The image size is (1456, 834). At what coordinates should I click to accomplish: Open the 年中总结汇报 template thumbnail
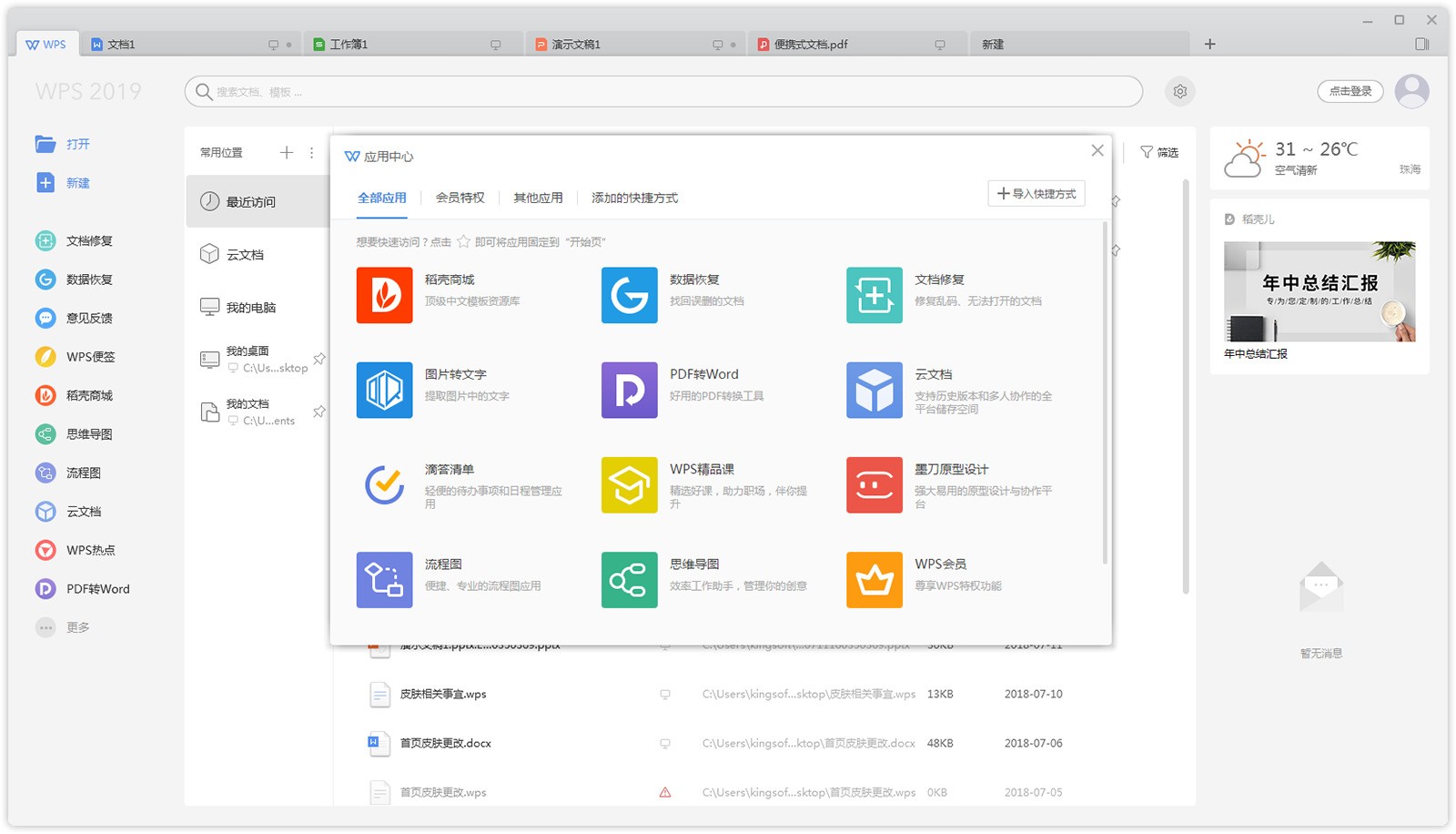1319,291
